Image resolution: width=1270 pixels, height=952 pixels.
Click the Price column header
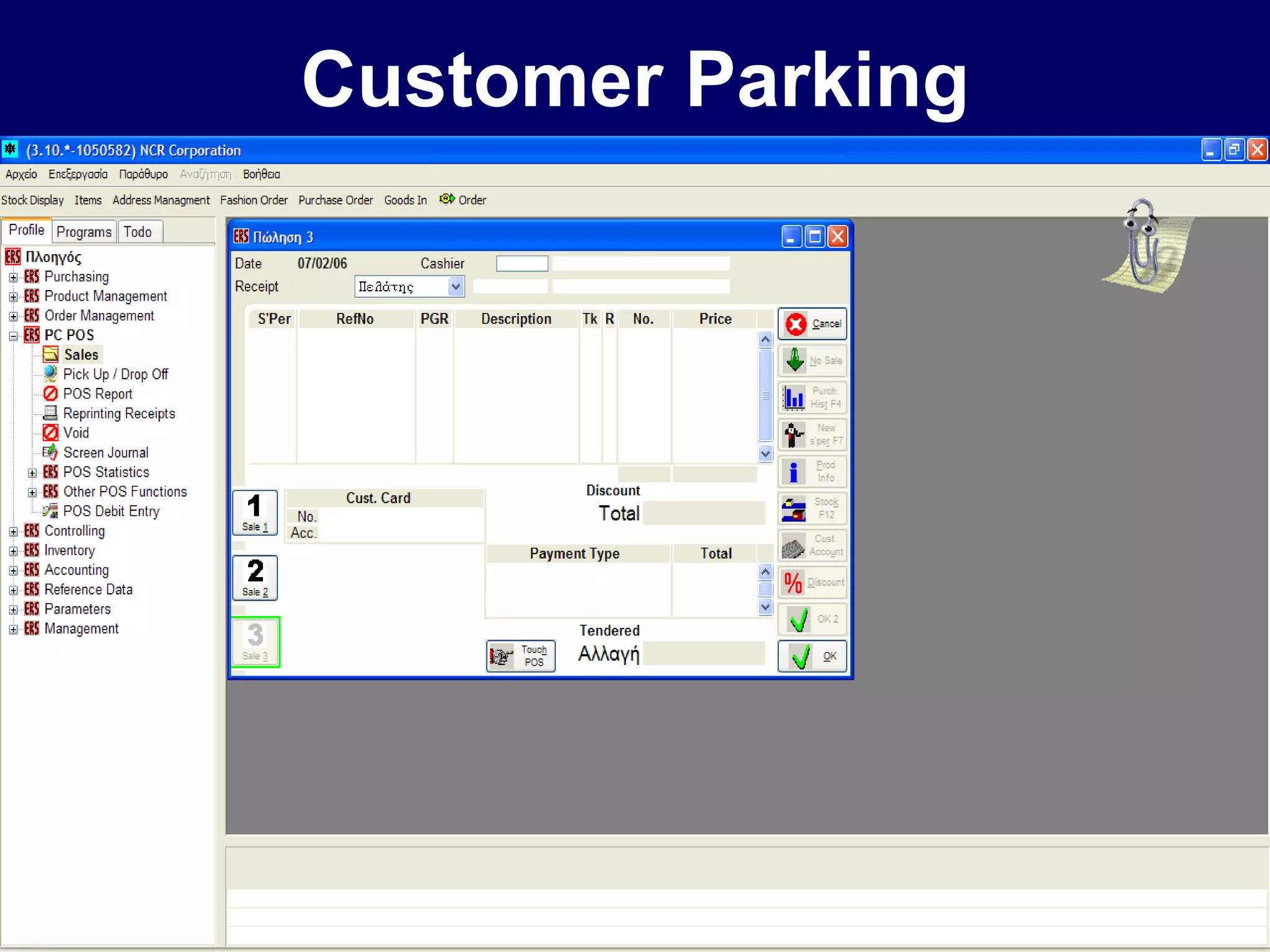coord(715,319)
